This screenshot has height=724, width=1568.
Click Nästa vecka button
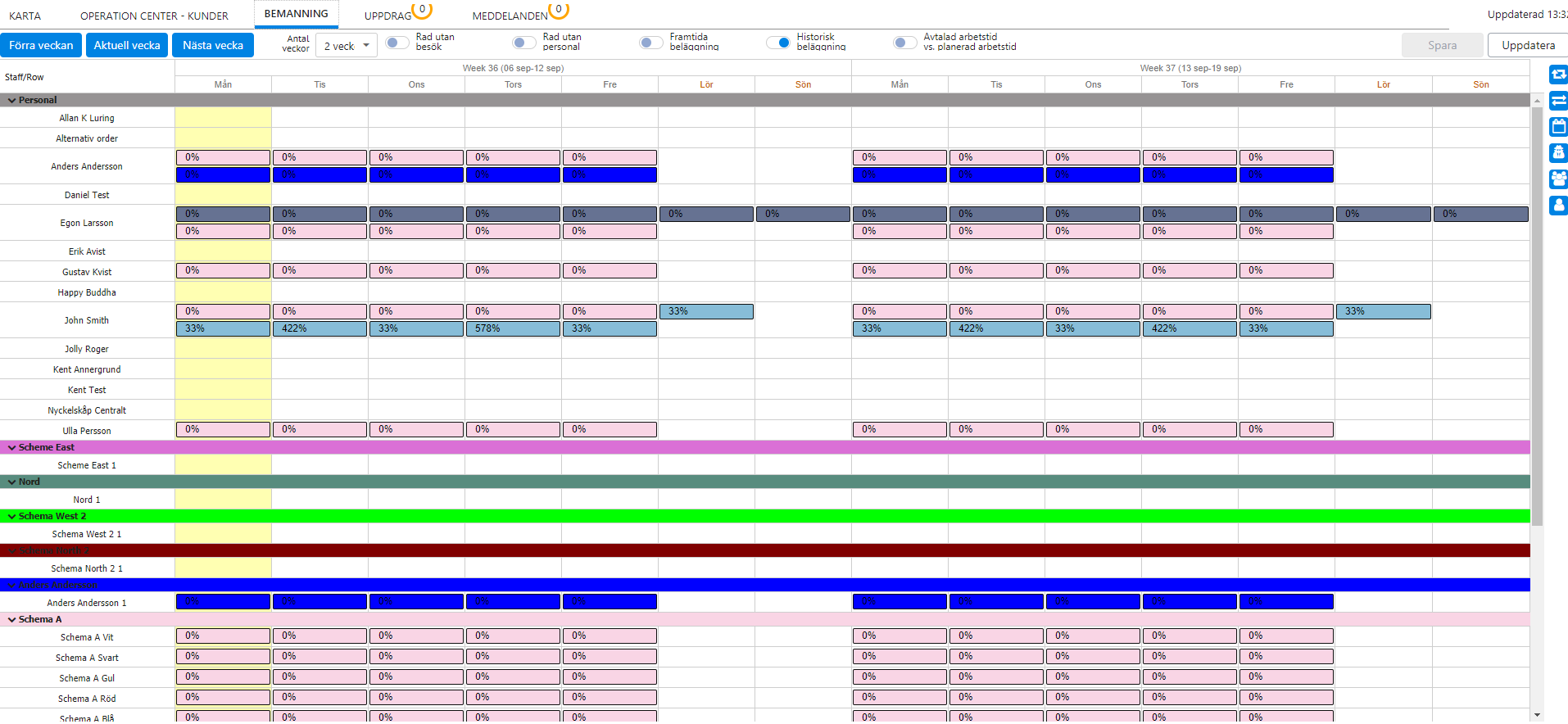(213, 45)
